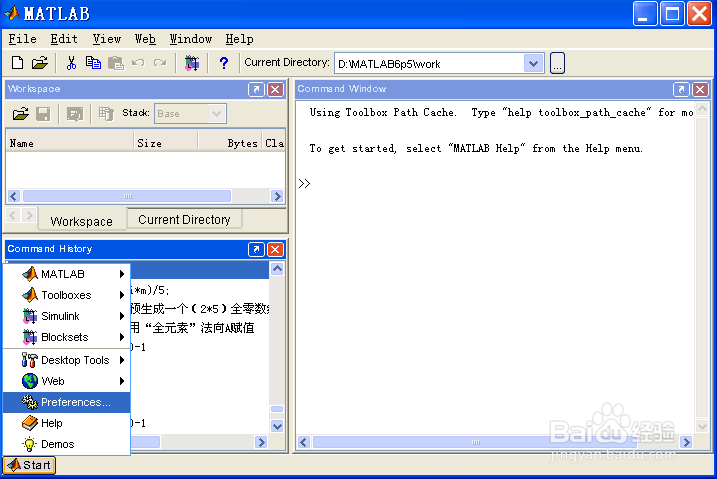Open Current Directory path dropdown arrow

pyautogui.click(x=533, y=64)
